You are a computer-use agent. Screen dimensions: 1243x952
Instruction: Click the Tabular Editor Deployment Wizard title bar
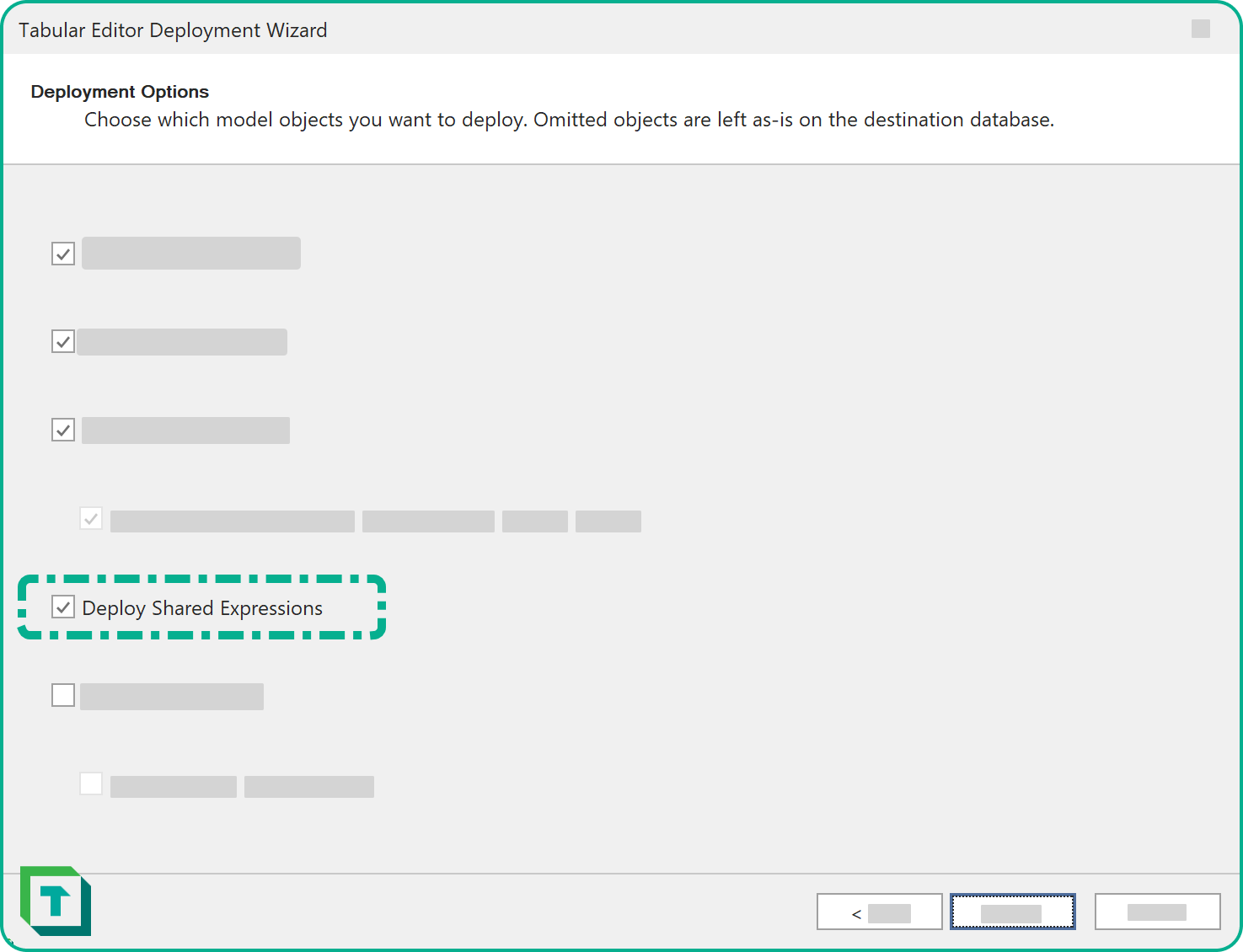click(173, 29)
